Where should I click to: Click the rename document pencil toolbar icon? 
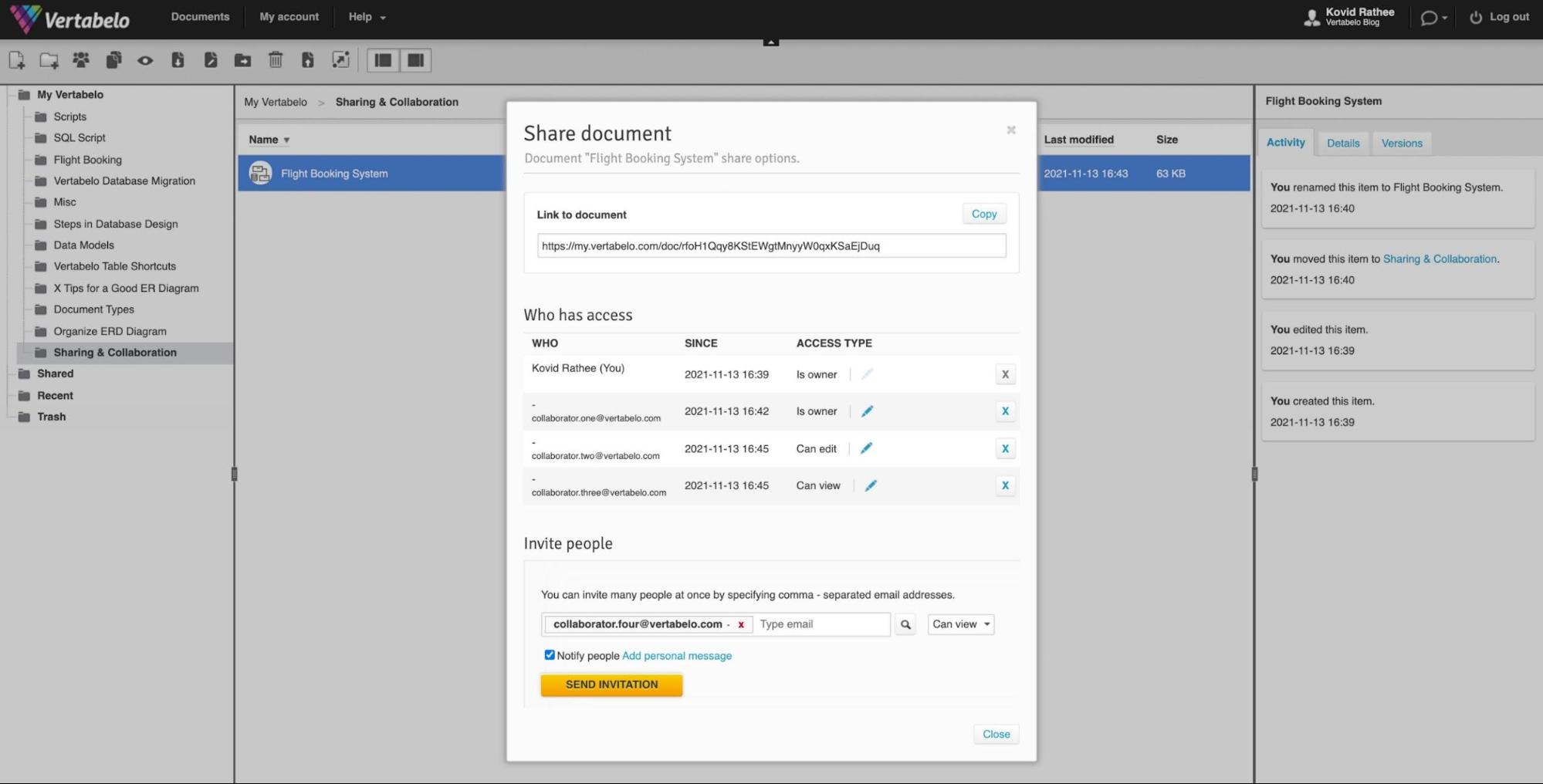tap(210, 60)
